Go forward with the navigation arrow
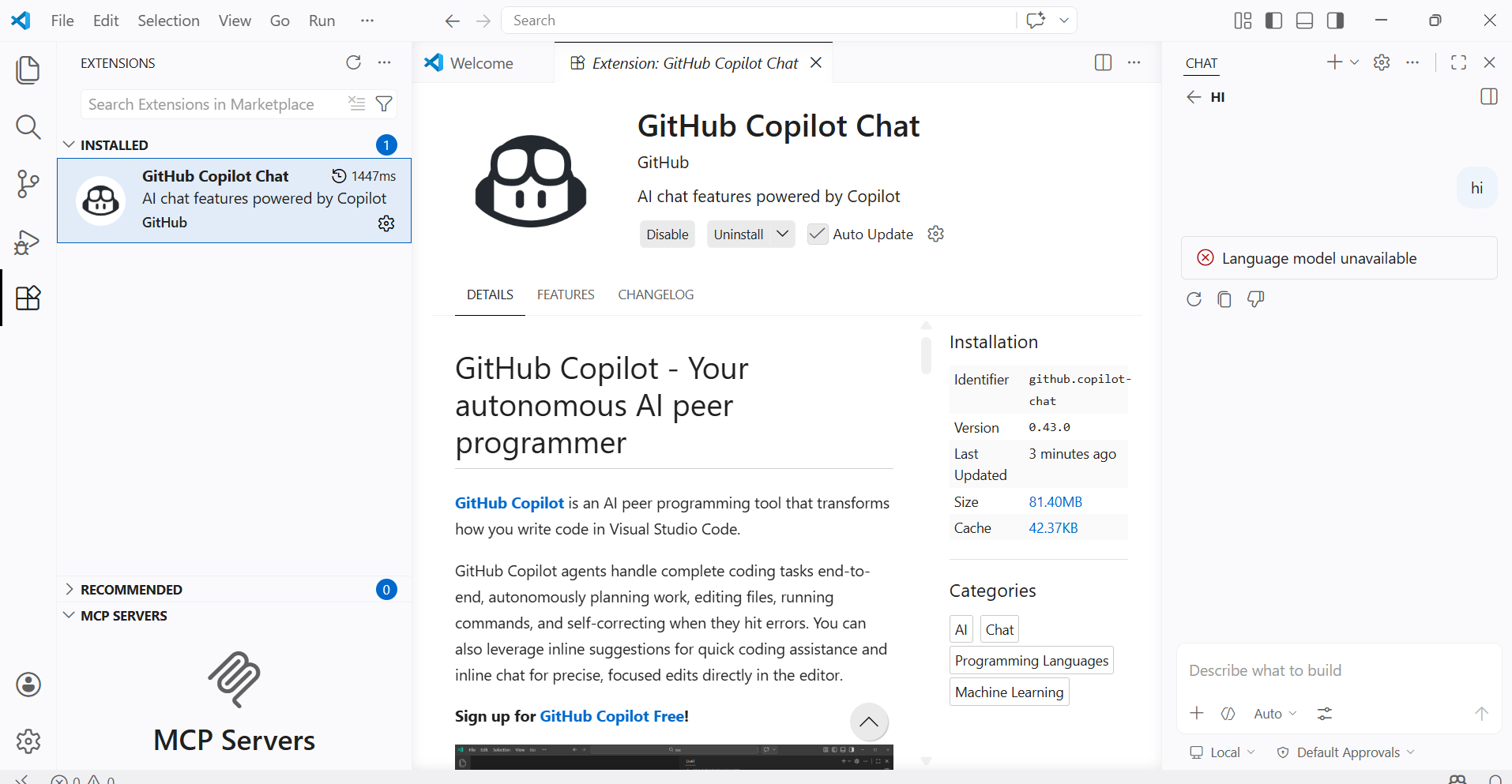The width and height of the screenshot is (1512, 784). [484, 21]
